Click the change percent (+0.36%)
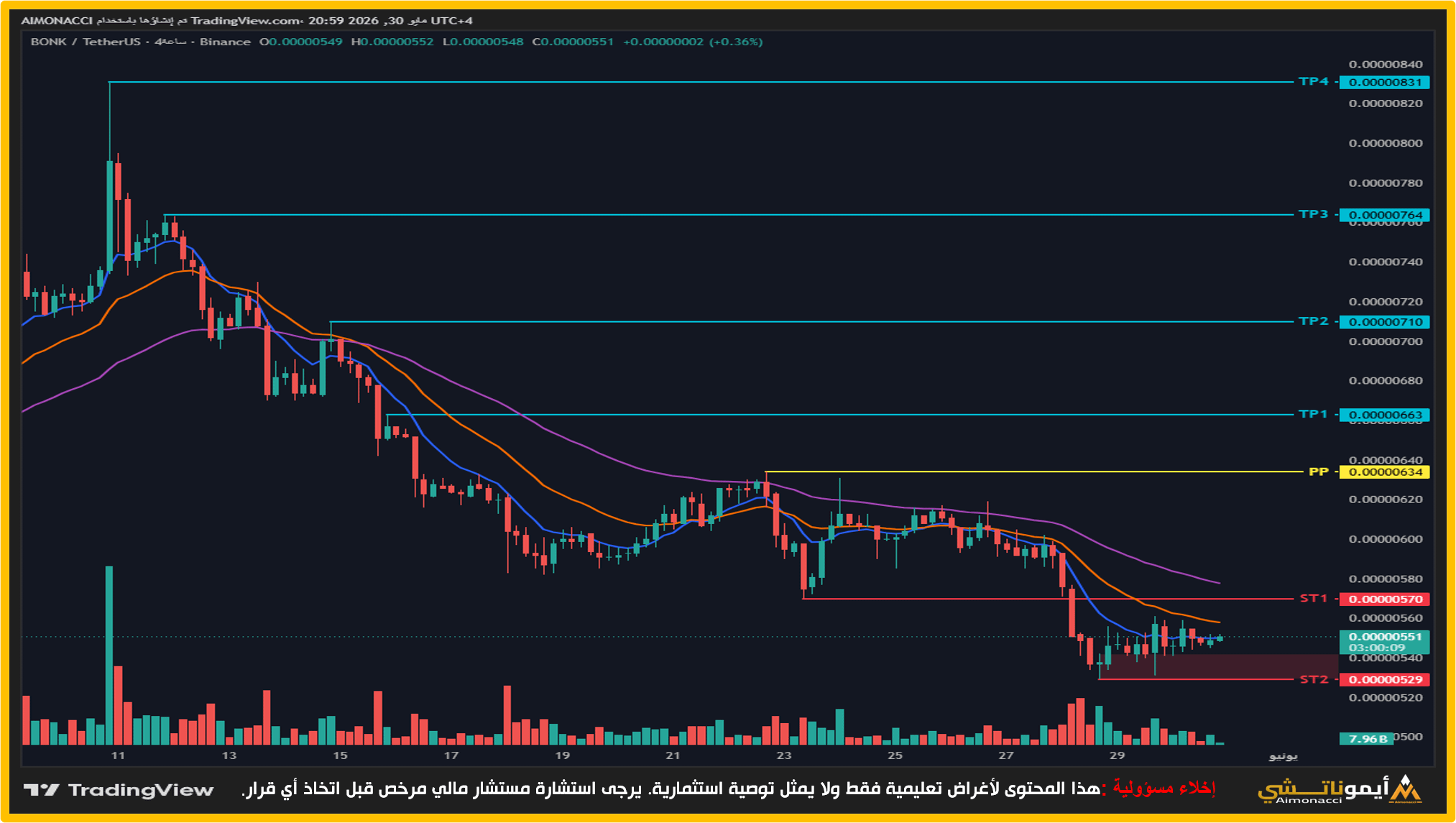Viewport: 1456px width, 823px height. (x=736, y=42)
